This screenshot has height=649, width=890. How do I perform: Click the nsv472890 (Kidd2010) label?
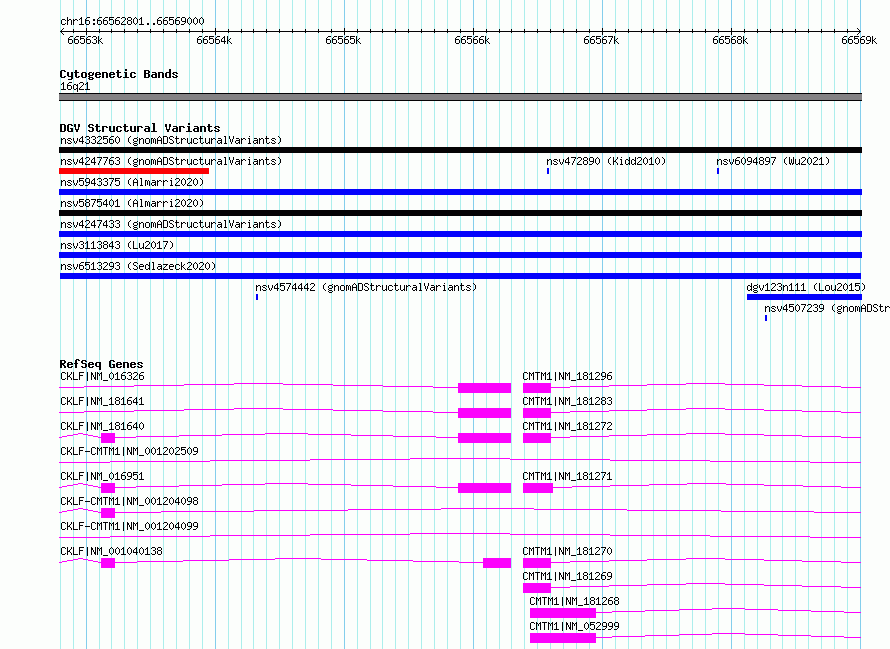[x=606, y=161]
